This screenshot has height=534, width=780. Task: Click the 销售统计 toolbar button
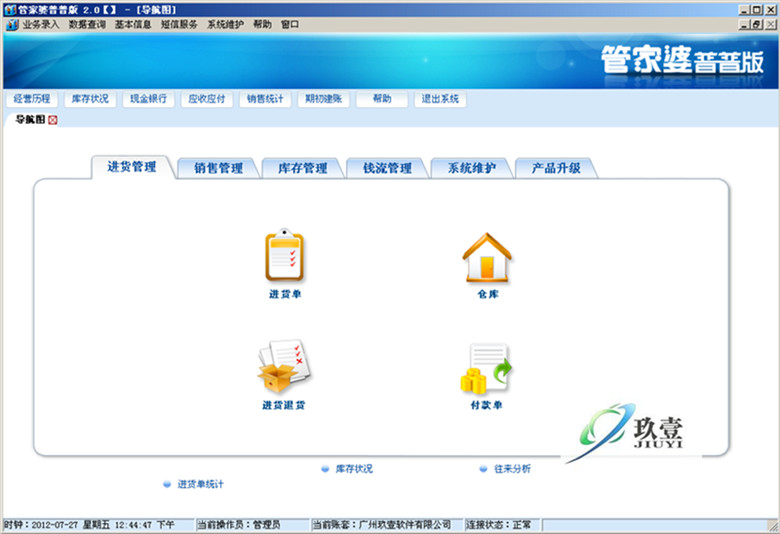click(x=265, y=99)
